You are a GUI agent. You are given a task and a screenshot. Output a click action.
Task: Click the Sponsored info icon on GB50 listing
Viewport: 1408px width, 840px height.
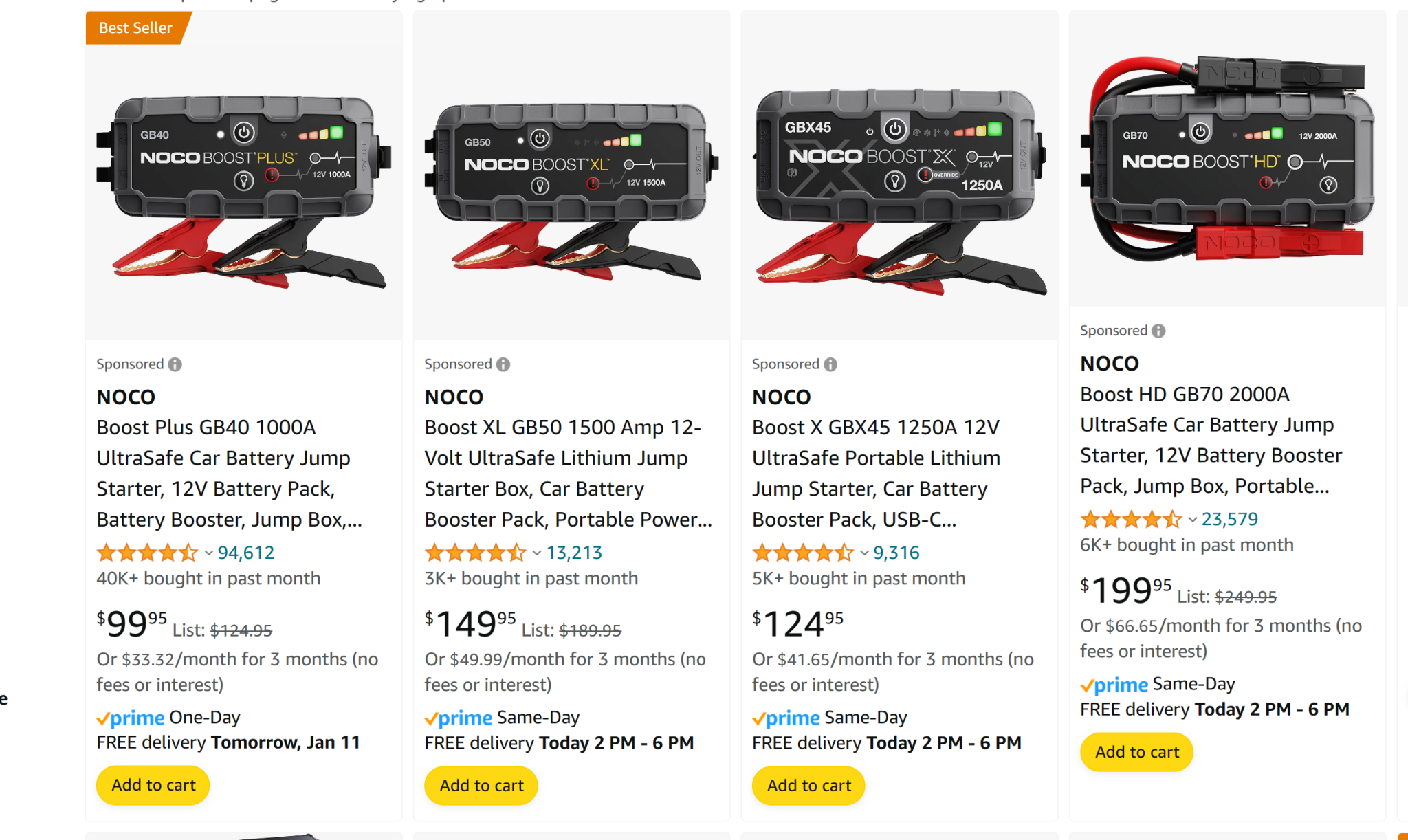[505, 364]
